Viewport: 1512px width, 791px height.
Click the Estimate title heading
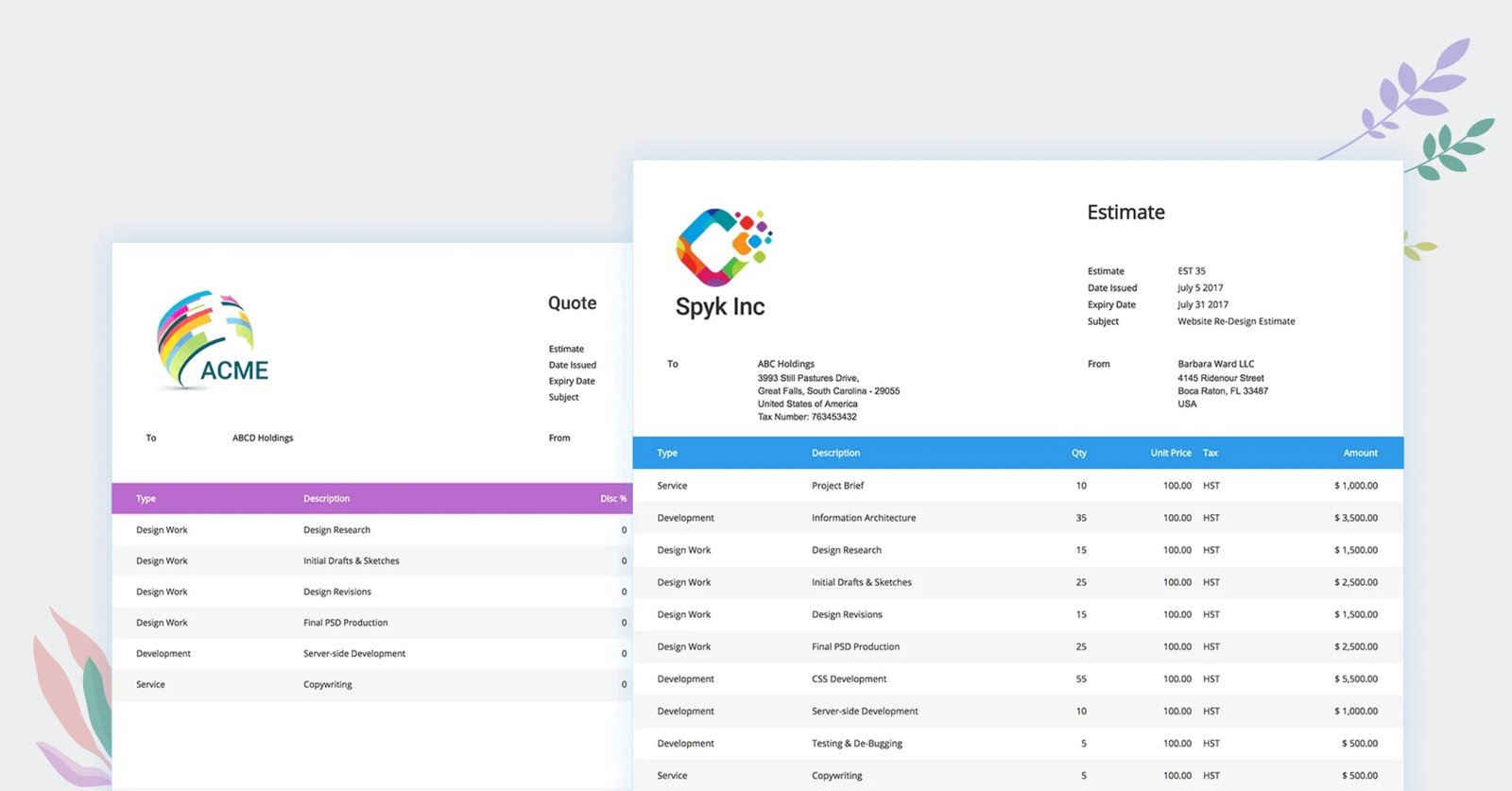[1125, 213]
